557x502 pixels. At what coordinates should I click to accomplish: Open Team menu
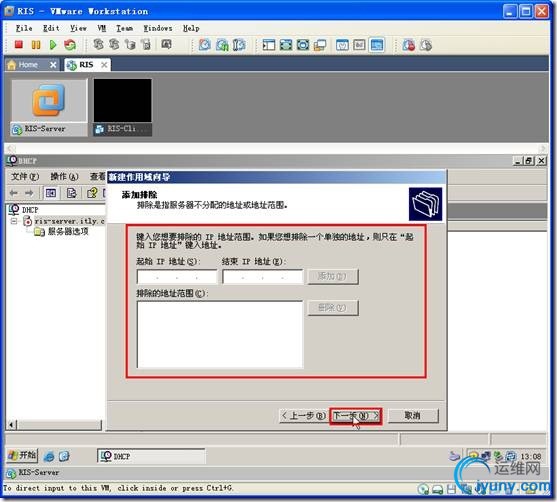(x=125, y=28)
